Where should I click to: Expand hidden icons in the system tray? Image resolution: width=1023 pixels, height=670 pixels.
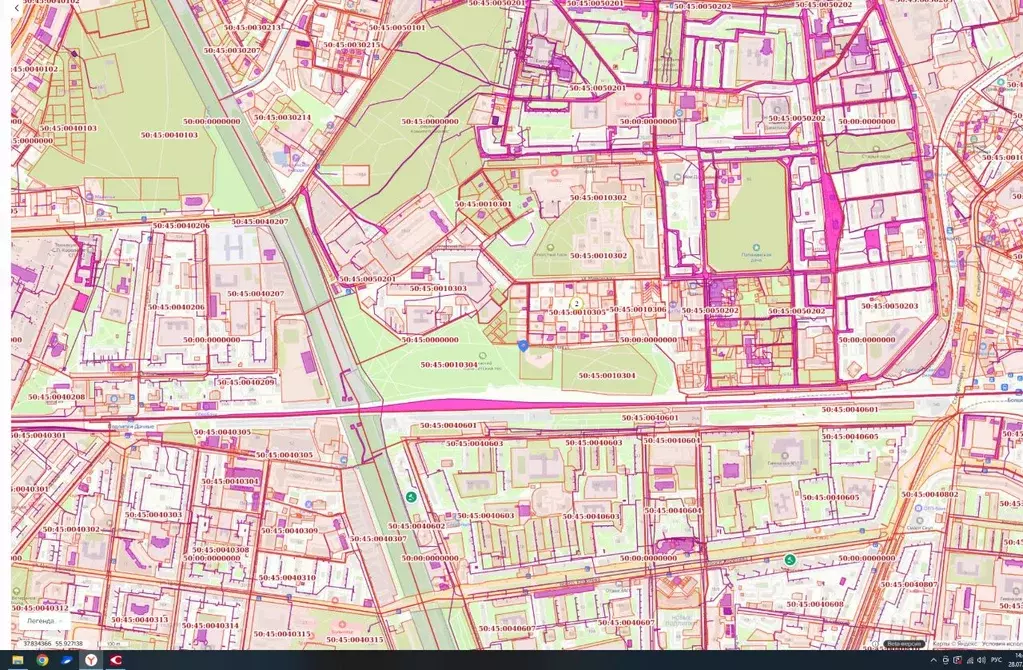pyautogui.click(x=933, y=659)
